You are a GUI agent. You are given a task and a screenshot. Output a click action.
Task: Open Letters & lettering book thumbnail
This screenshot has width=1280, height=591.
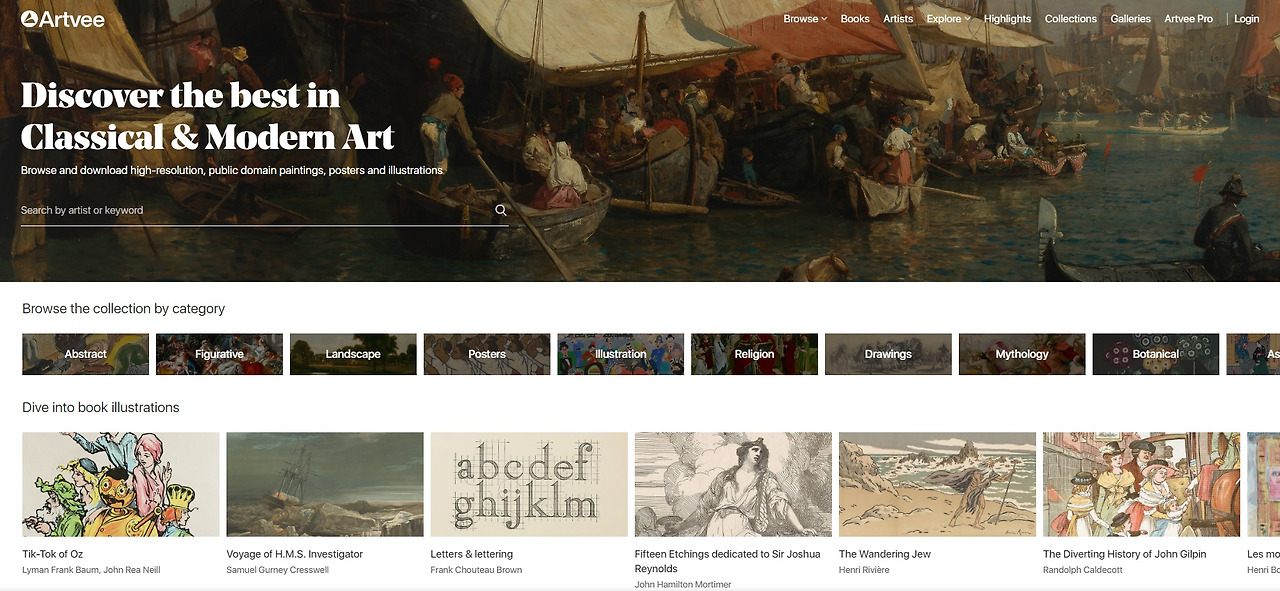[529, 484]
